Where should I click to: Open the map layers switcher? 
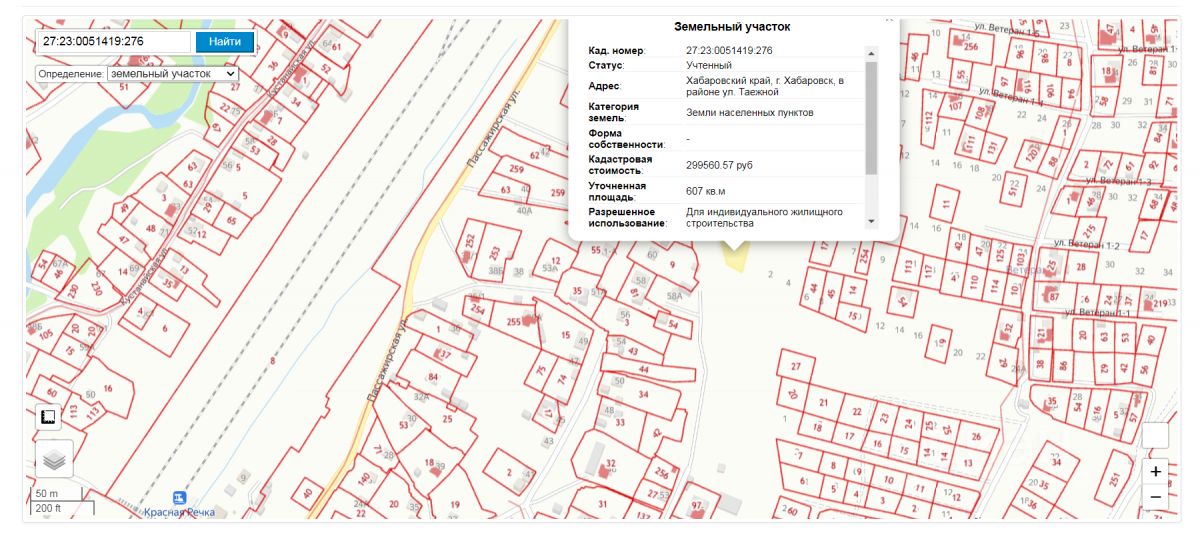54,460
